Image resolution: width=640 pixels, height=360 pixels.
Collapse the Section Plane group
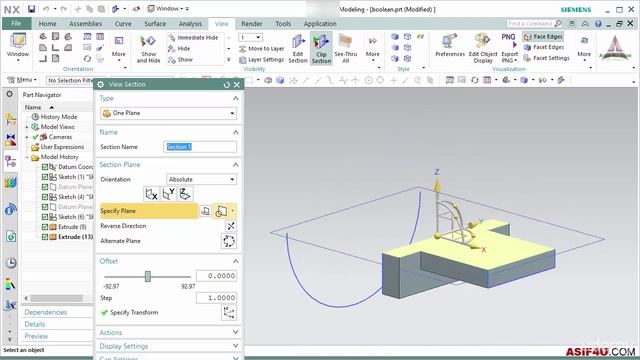(236, 164)
